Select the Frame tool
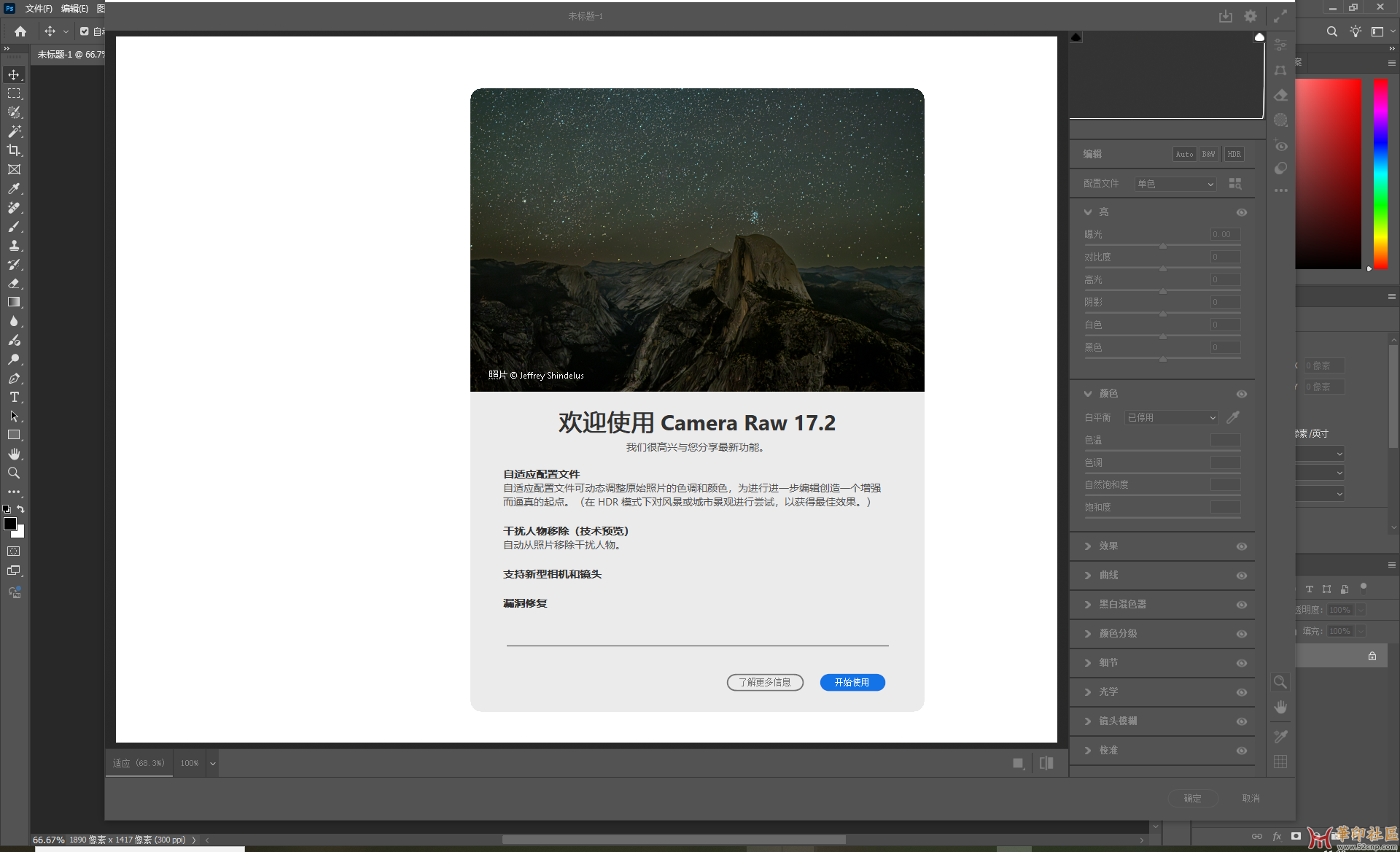1400x852 pixels. coord(14,169)
